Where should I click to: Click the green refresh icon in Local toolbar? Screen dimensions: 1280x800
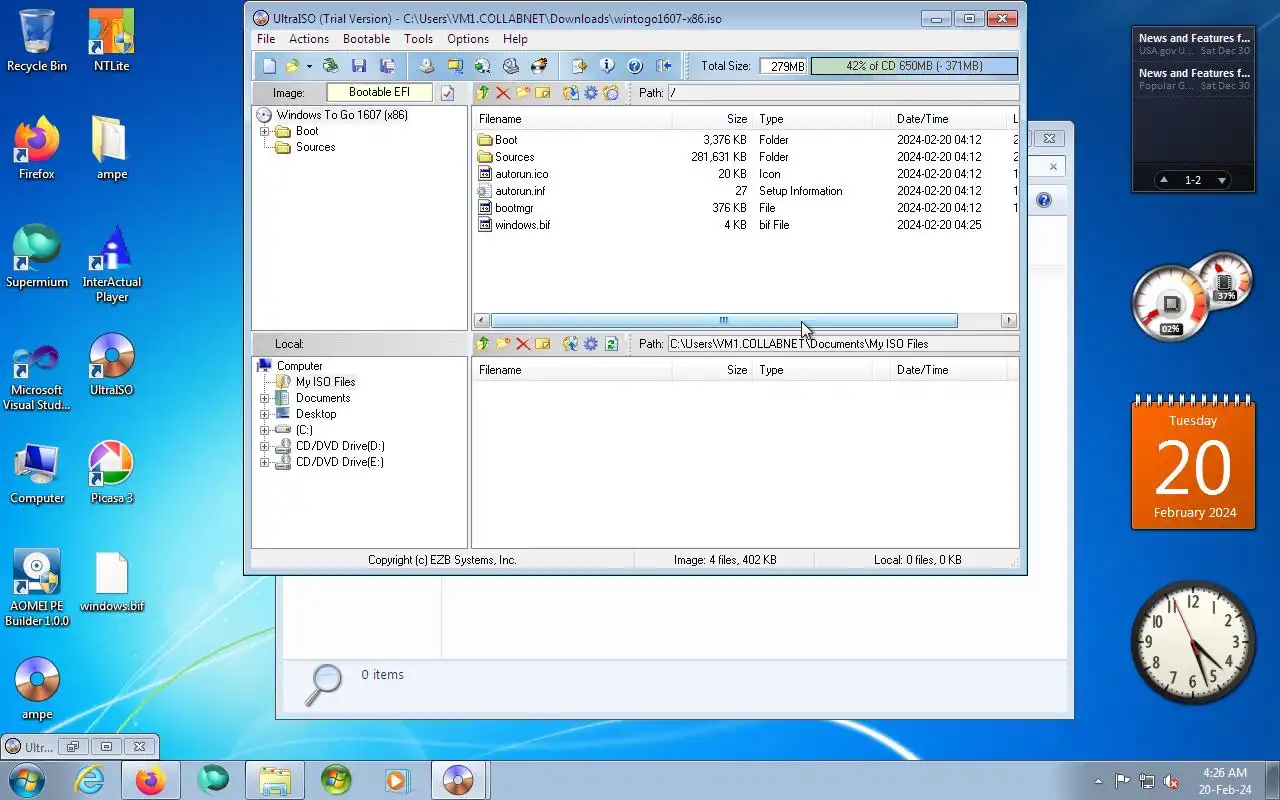pos(611,344)
